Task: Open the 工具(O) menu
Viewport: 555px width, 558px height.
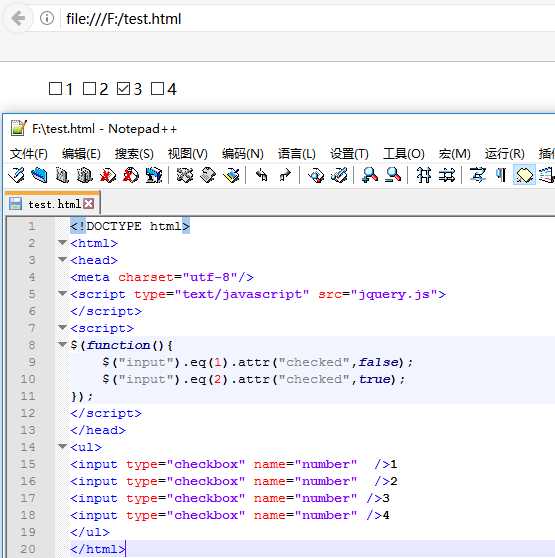Action: point(404,154)
